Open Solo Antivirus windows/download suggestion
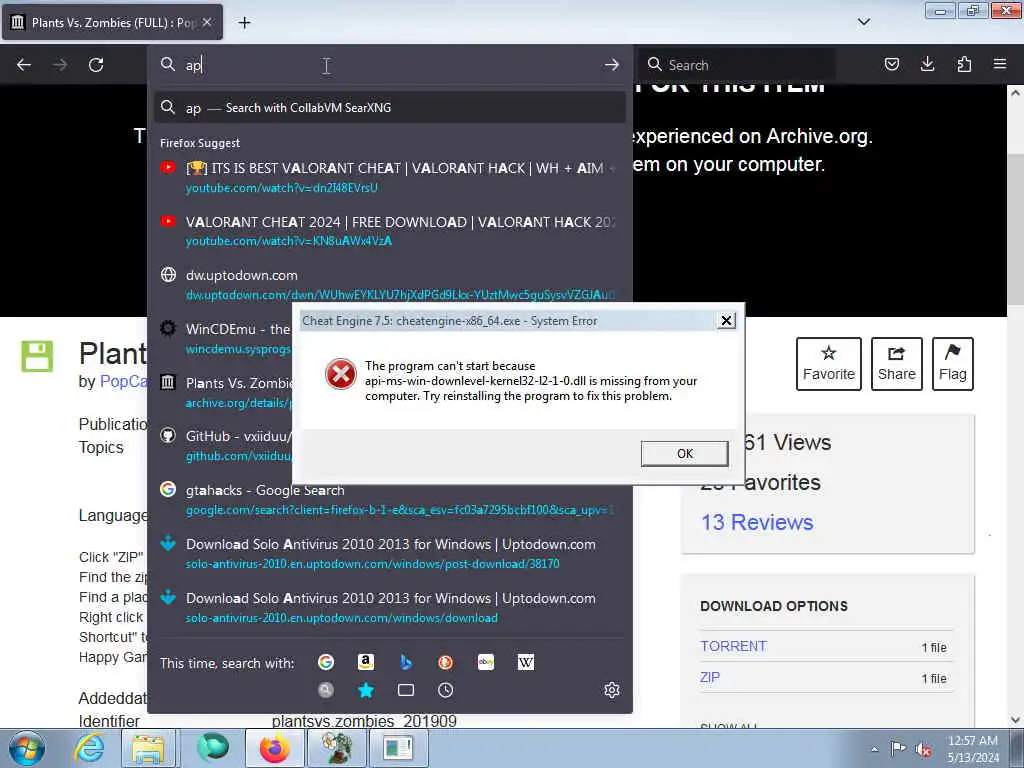Screen dimensions: 1024x768 click(390, 607)
